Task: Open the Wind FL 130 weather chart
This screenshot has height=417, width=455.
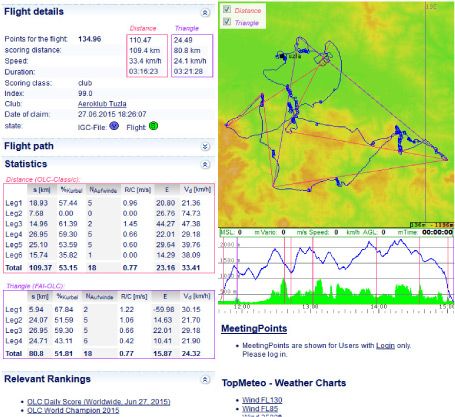Action: coord(262,400)
